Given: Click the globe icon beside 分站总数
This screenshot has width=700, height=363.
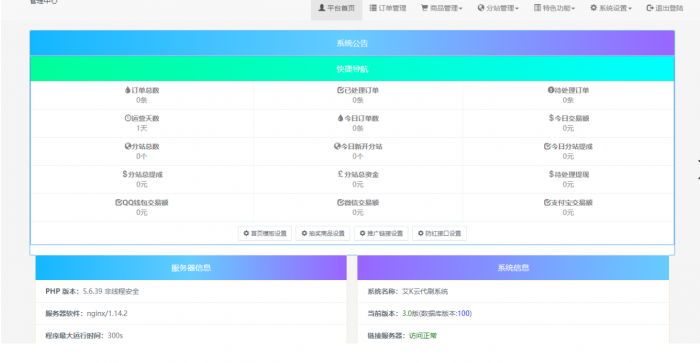Looking at the screenshot, I should click(x=128, y=146).
